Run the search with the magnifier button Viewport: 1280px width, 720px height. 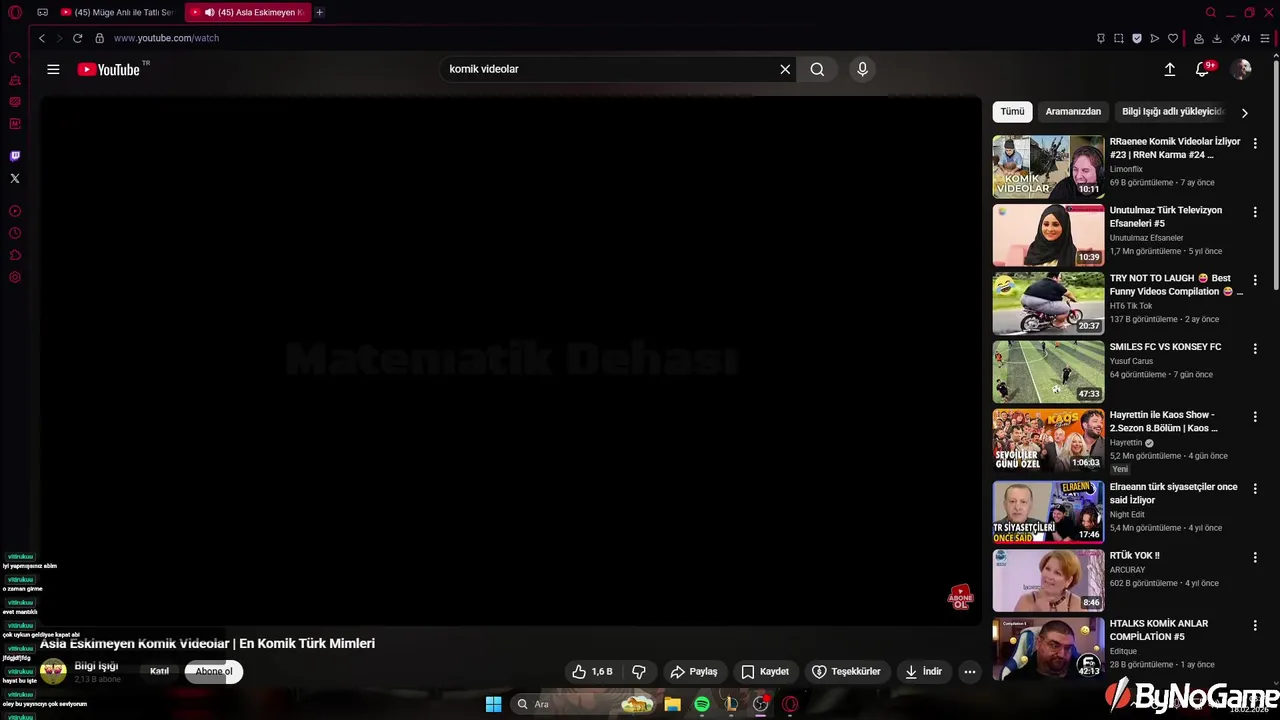[x=817, y=69]
